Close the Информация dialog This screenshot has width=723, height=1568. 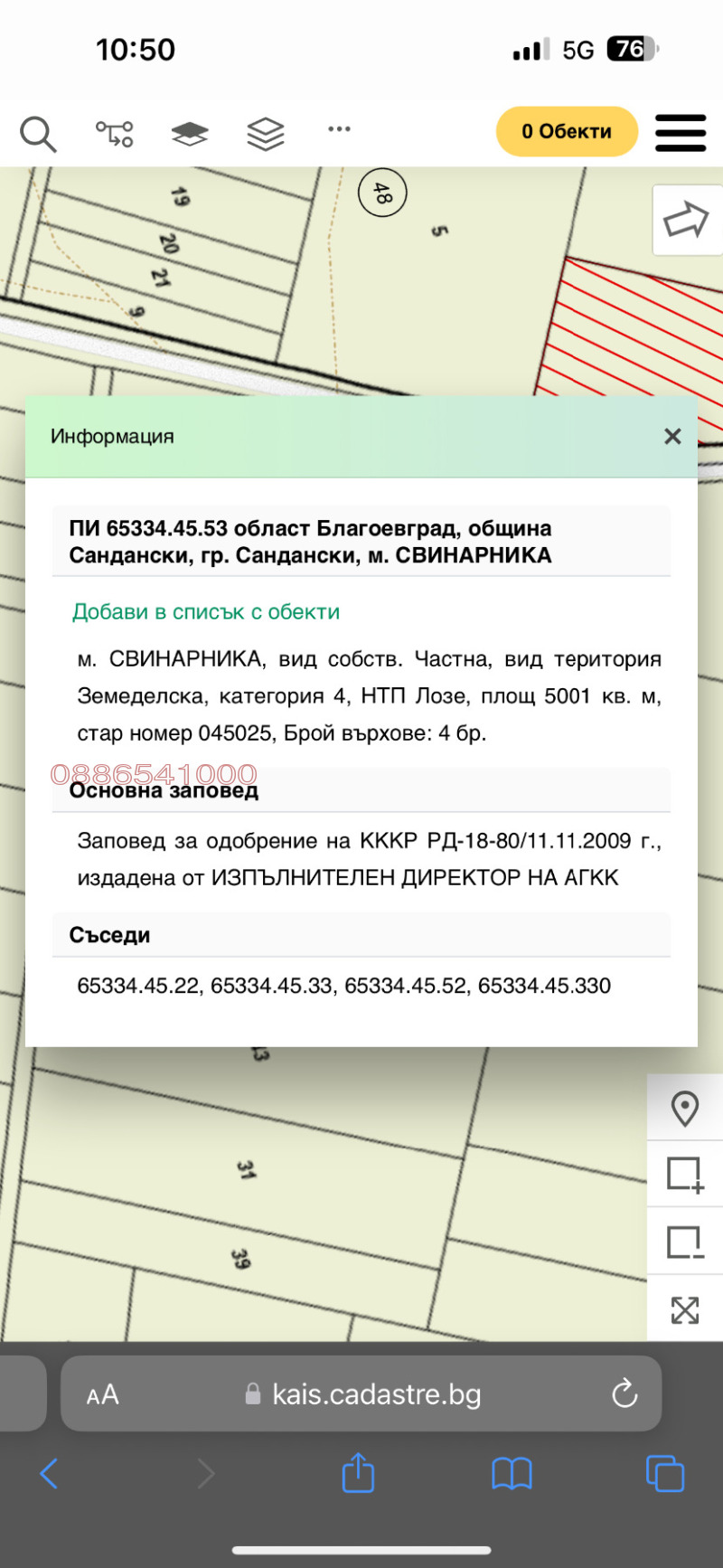pos(672,437)
